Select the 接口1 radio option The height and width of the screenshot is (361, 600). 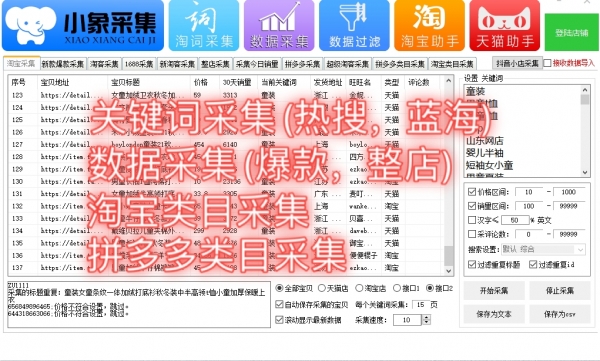tap(397, 288)
